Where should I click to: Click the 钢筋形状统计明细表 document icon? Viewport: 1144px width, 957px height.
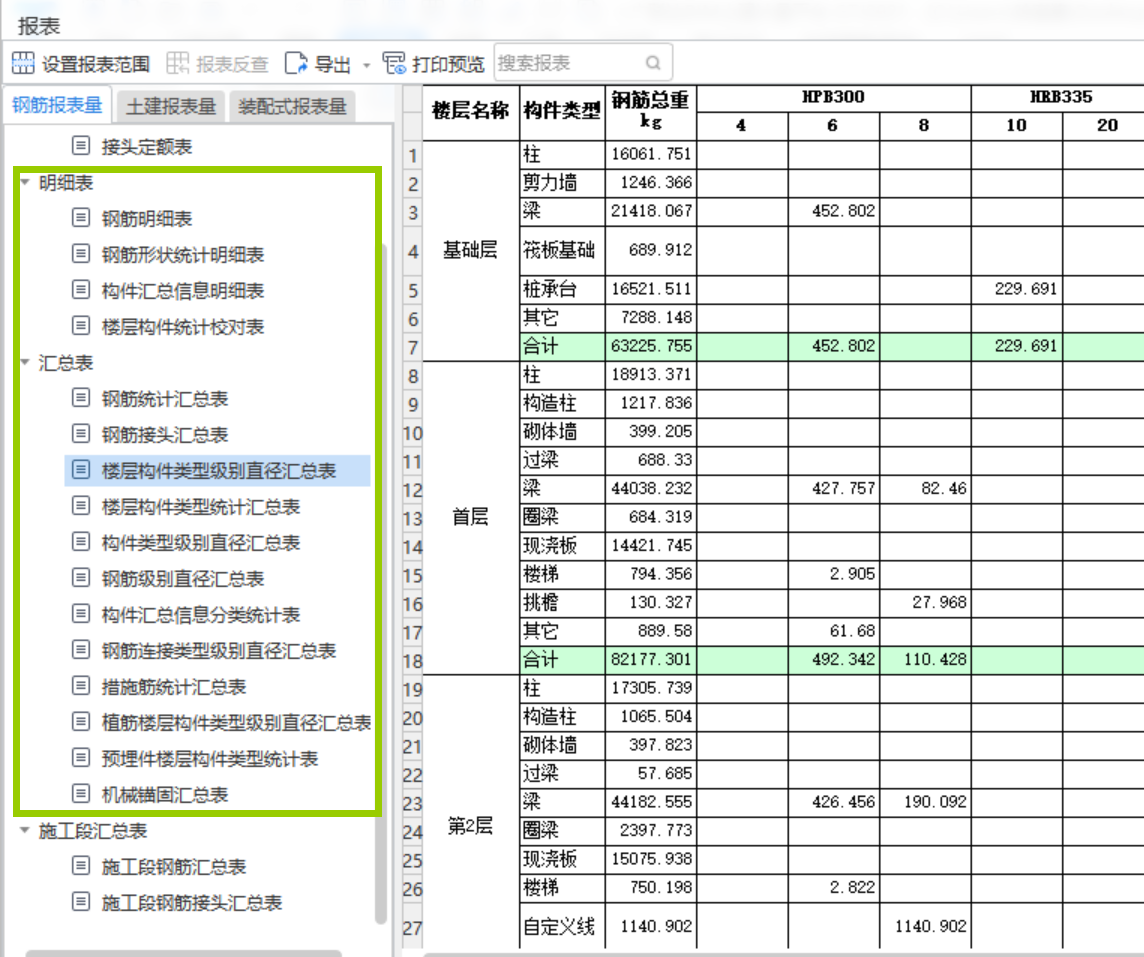click(x=81, y=253)
